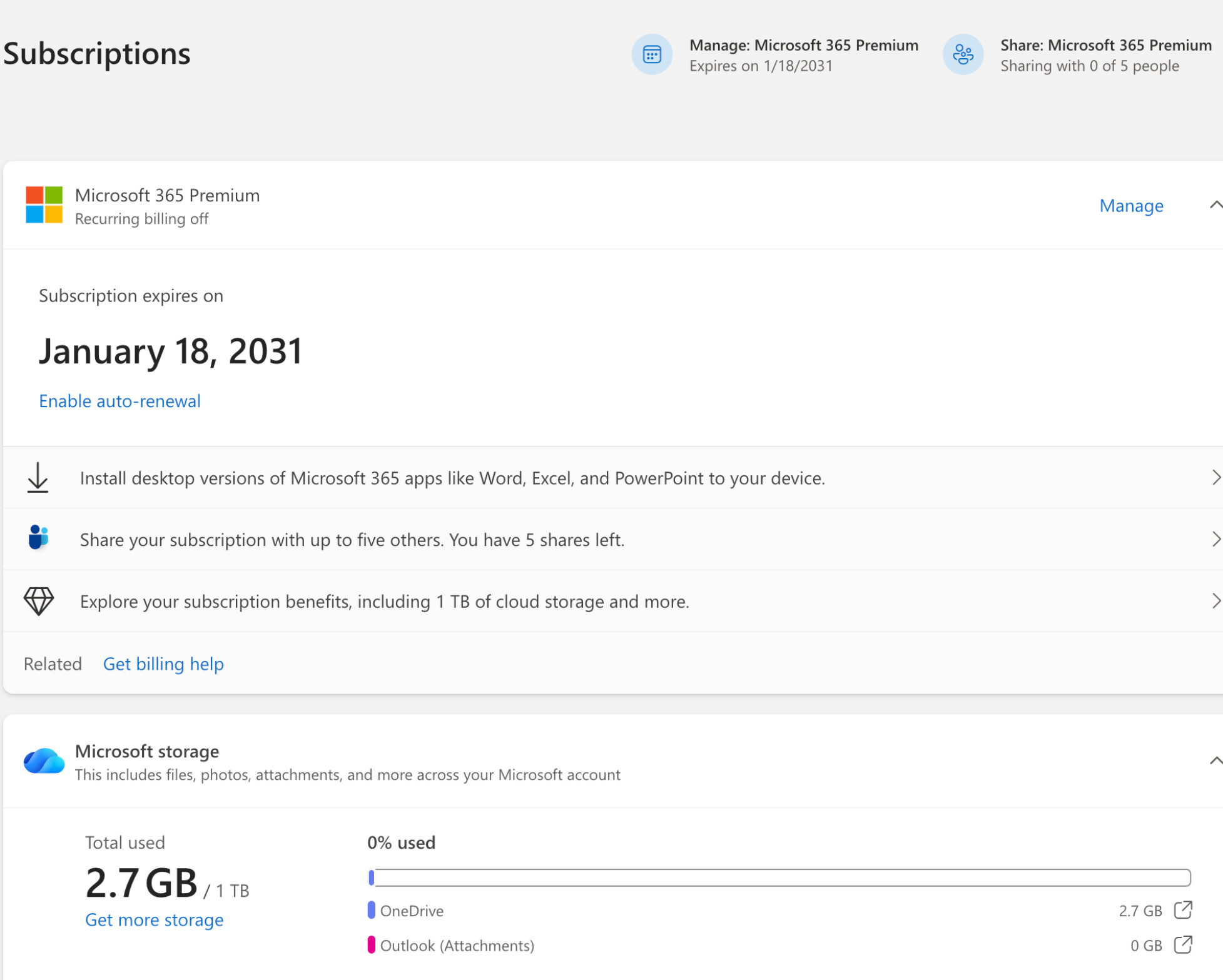
Task: Click the OneDrive cloud storage icon
Action: click(44, 761)
